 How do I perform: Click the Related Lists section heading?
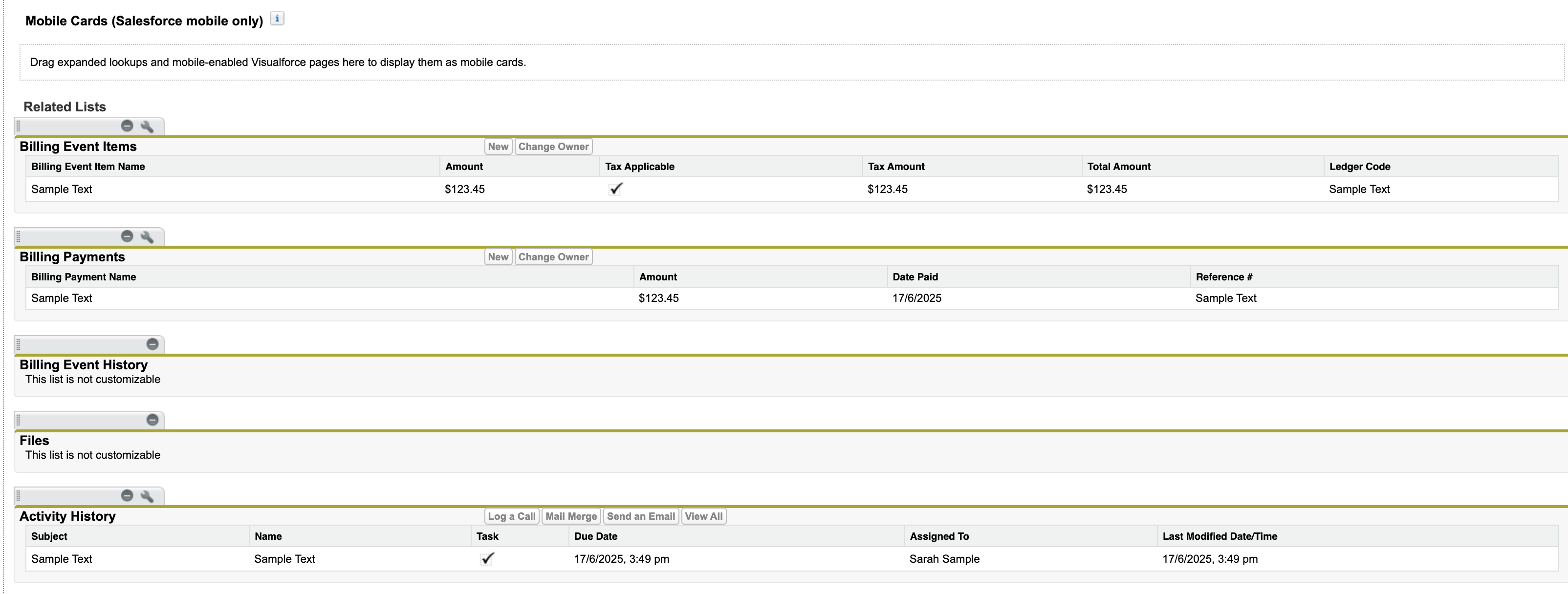tap(65, 106)
